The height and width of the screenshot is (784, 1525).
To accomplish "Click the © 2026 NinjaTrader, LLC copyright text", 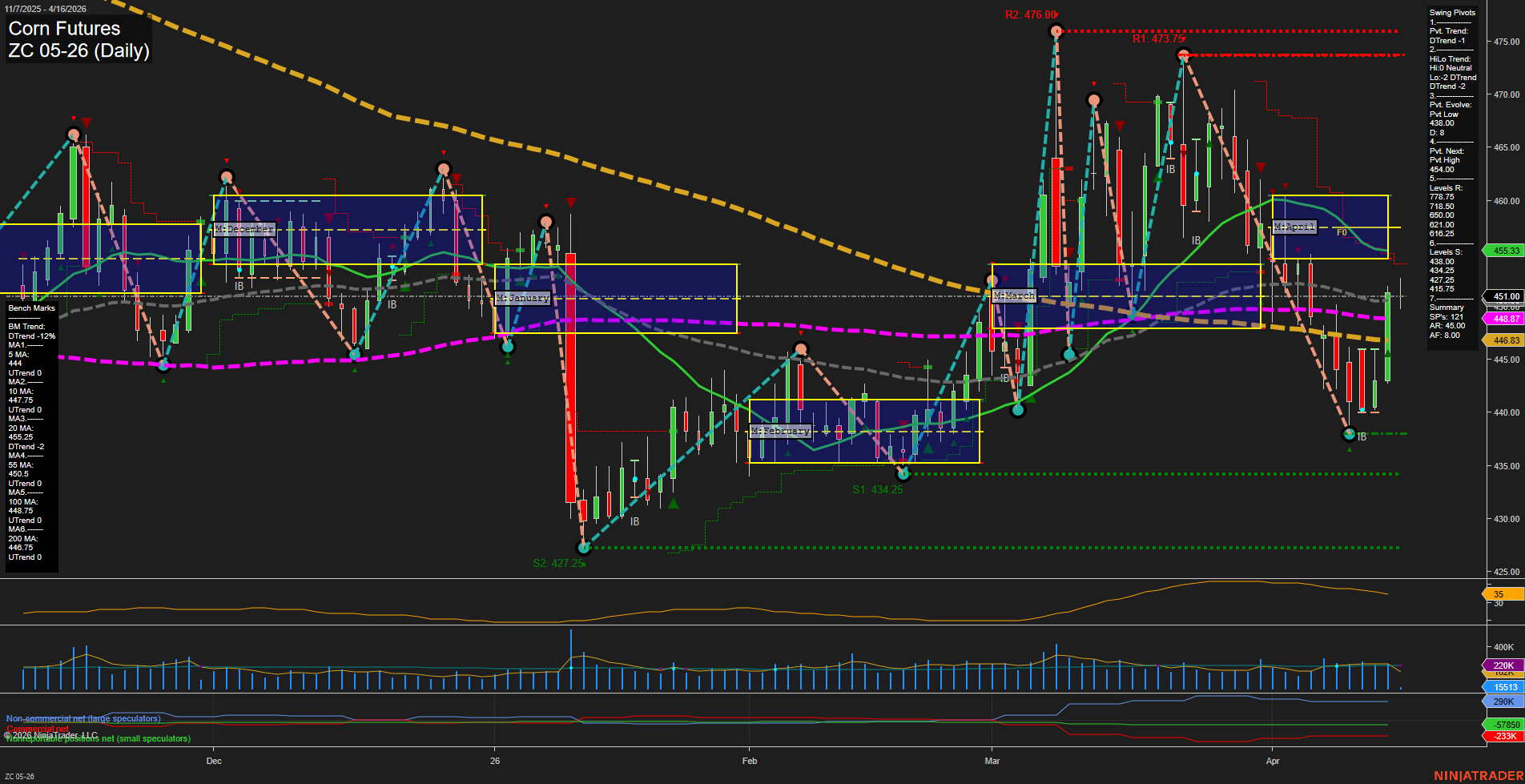I will [48, 734].
